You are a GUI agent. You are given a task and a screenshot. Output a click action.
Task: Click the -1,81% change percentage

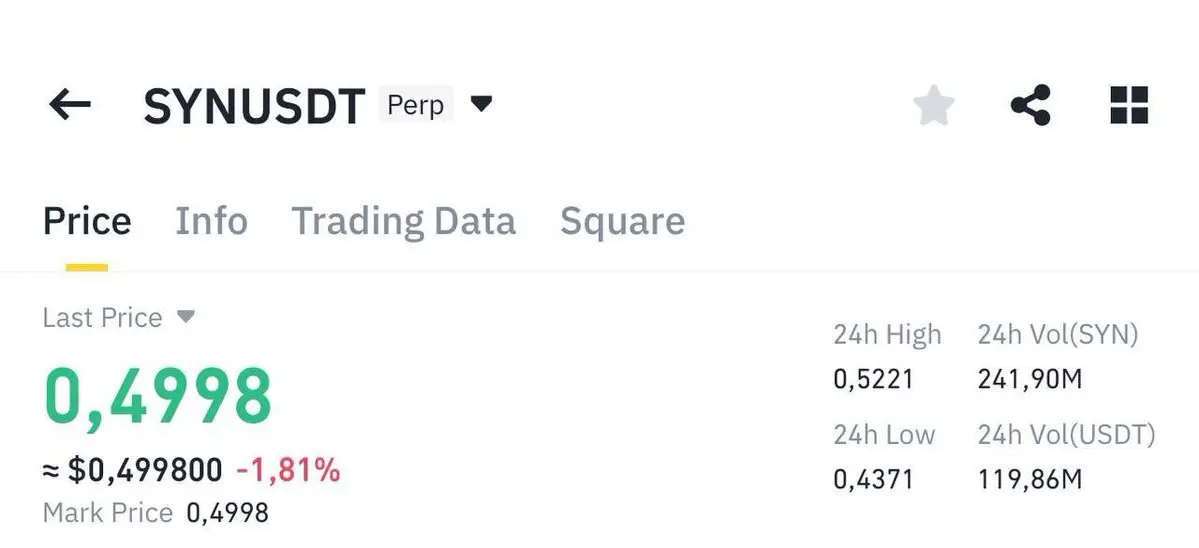pos(288,470)
